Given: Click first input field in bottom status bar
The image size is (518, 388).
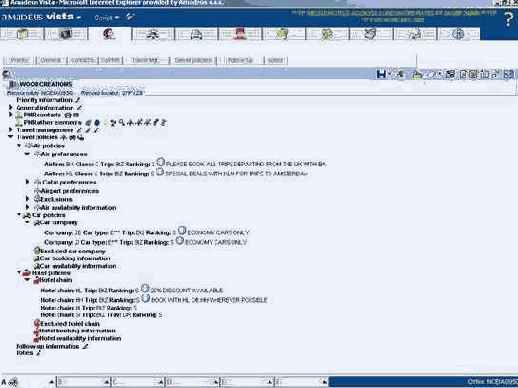Looking at the screenshot, I should tap(81, 382).
